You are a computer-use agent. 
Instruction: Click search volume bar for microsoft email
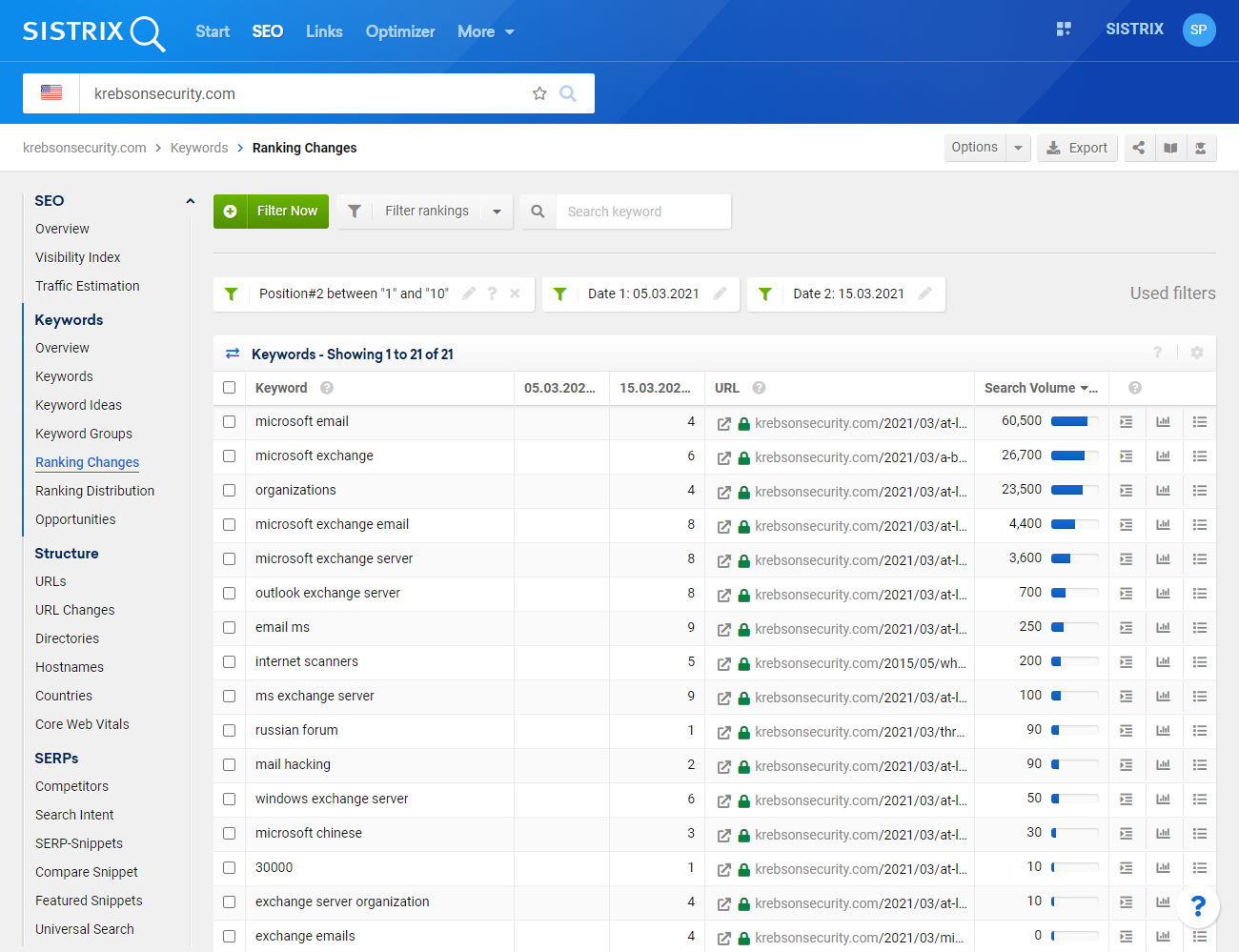(x=1074, y=421)
